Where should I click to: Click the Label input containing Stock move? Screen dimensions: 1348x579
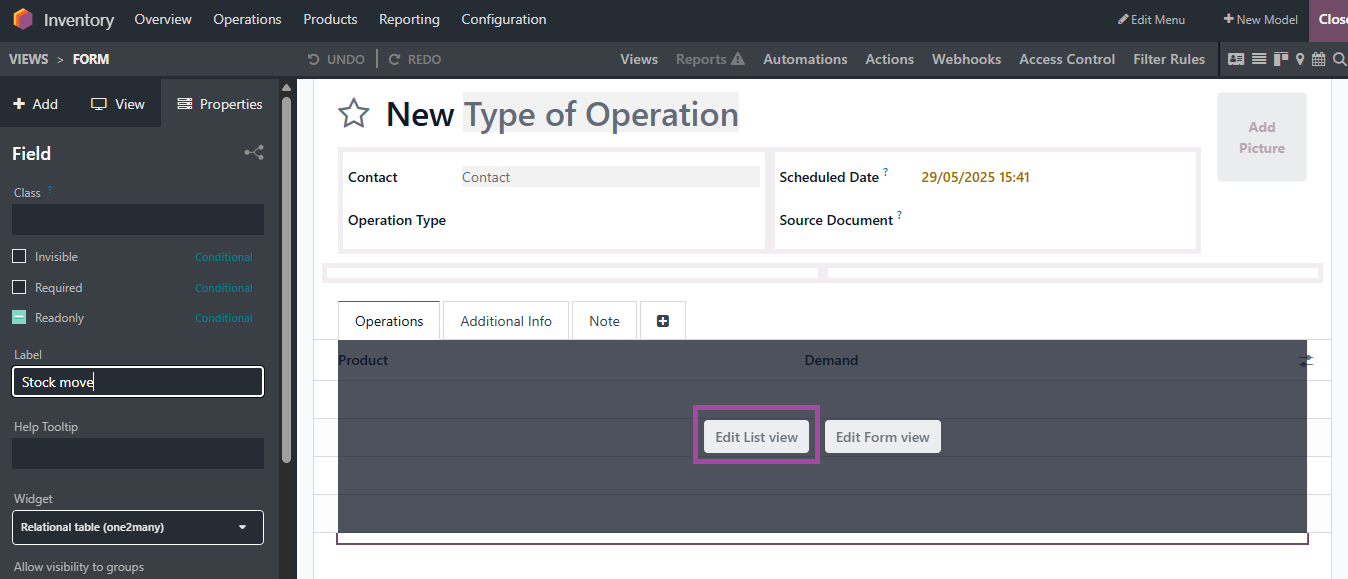(138, 382)
